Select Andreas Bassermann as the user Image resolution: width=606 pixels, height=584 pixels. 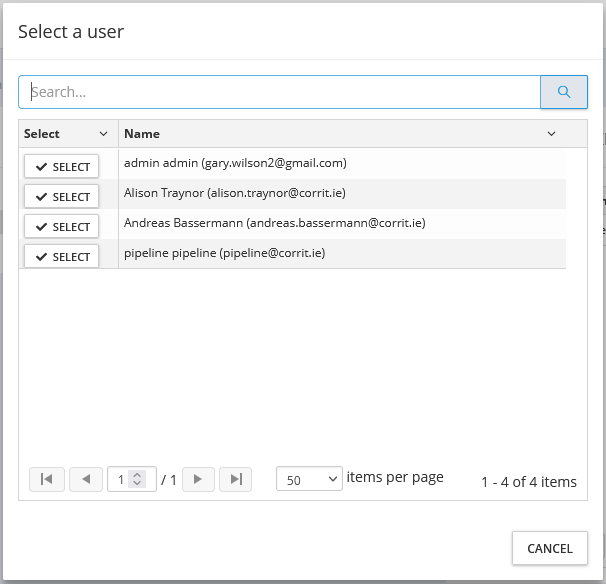(x=62, y=227)
